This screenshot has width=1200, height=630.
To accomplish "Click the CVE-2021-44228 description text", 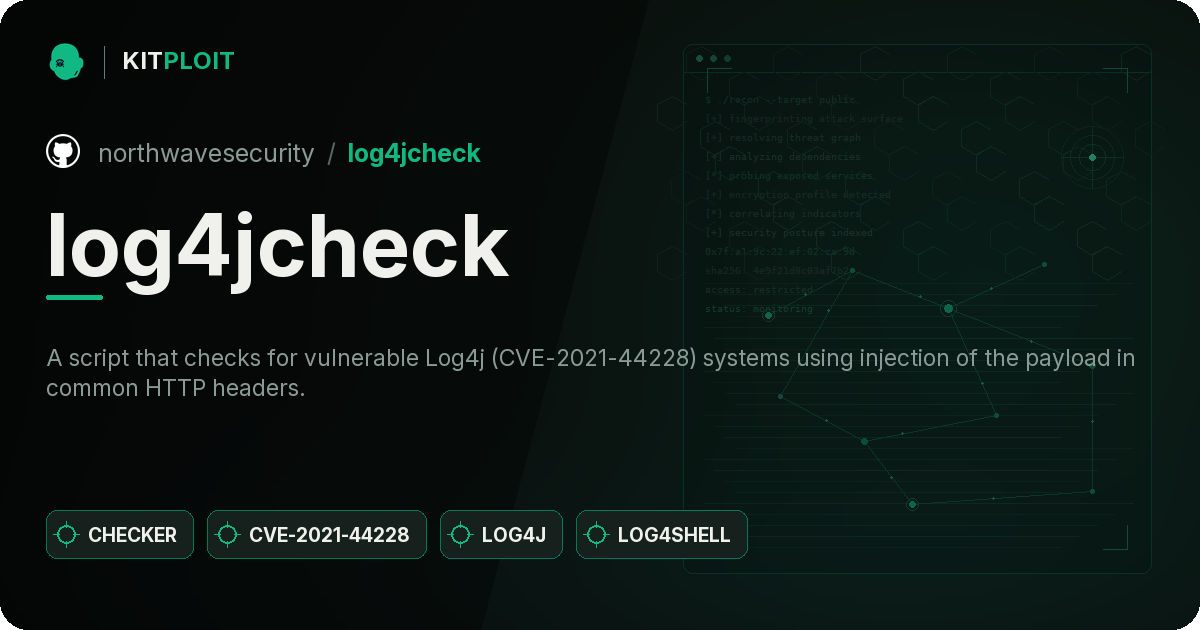I will (590, 373).
